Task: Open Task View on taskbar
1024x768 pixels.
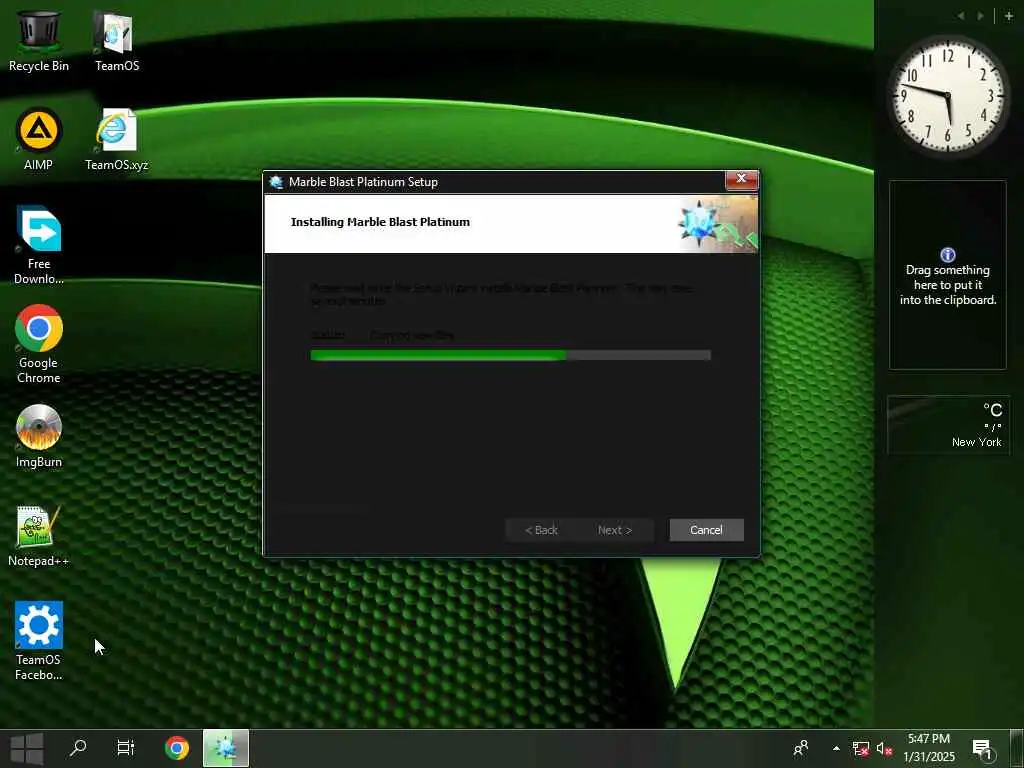Action: tap(125, 748)
